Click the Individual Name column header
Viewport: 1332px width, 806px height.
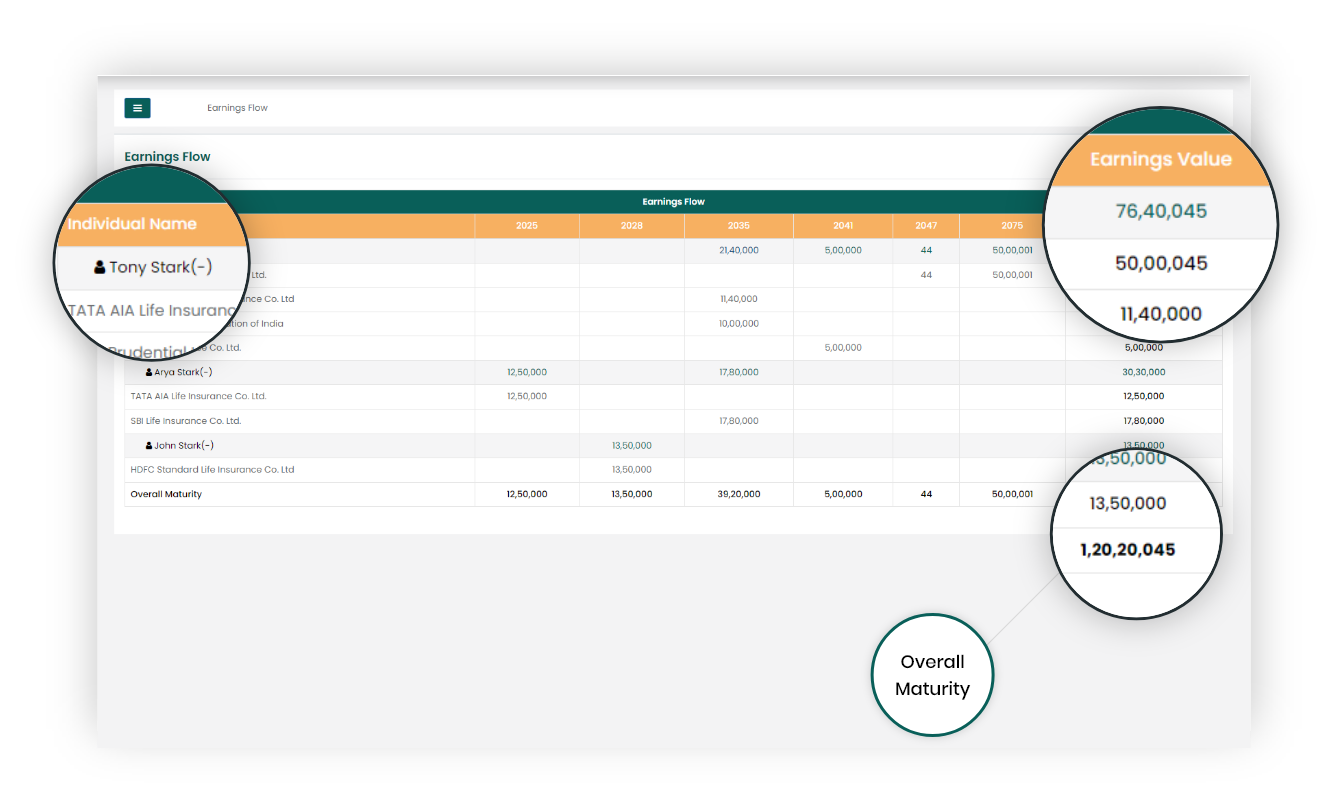pyautogui.click(x=132, y=224)
